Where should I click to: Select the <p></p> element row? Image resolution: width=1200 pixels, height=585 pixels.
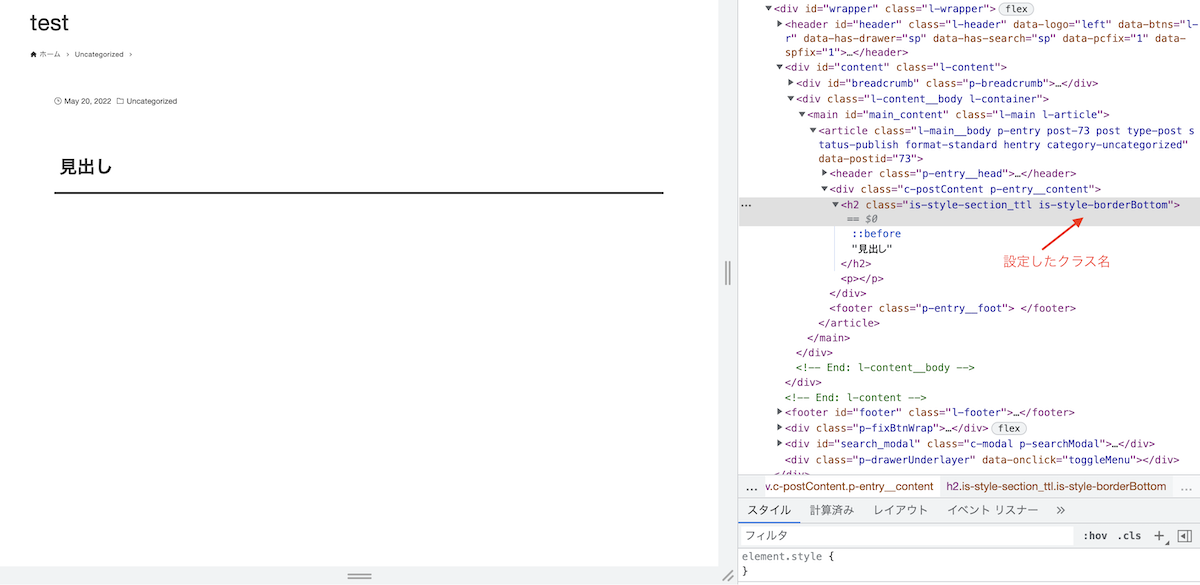(862, 279)
